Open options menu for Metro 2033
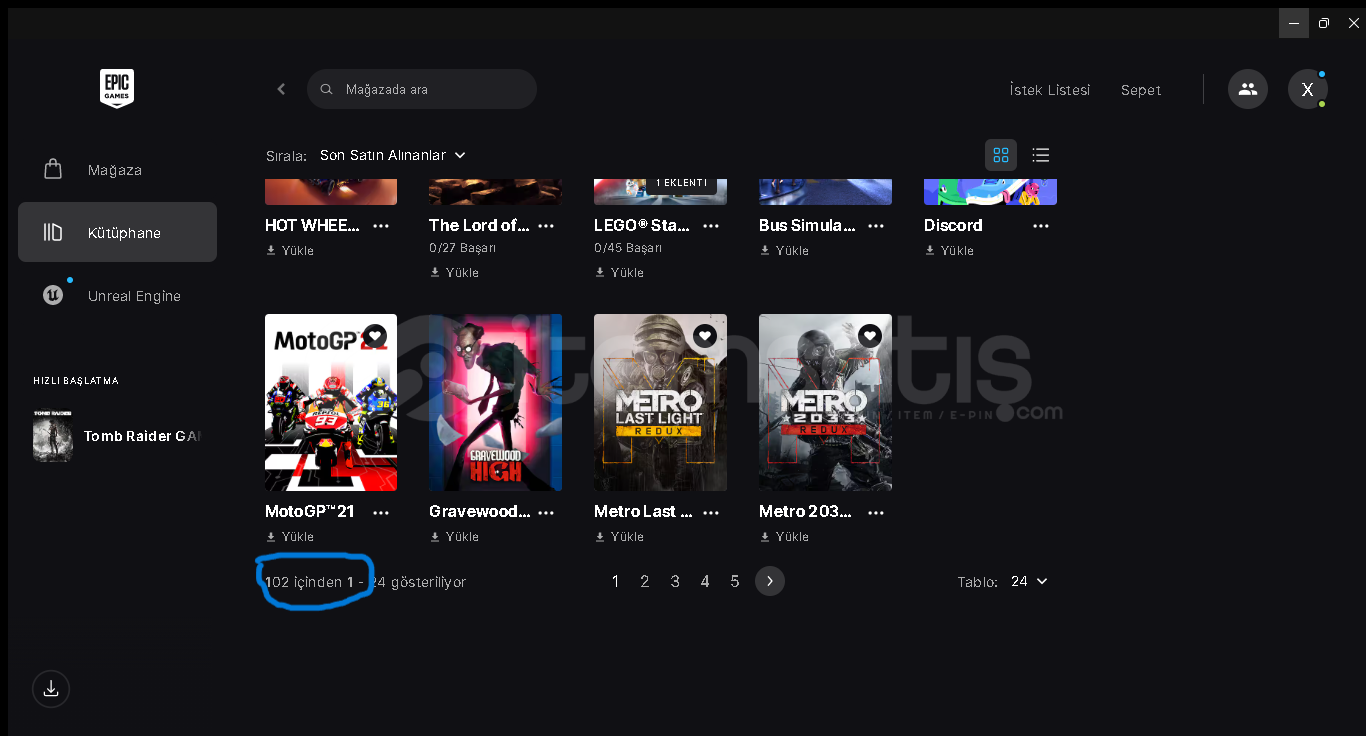The height and width of the screenshot is (736, 1366). [x=876, y=512]
